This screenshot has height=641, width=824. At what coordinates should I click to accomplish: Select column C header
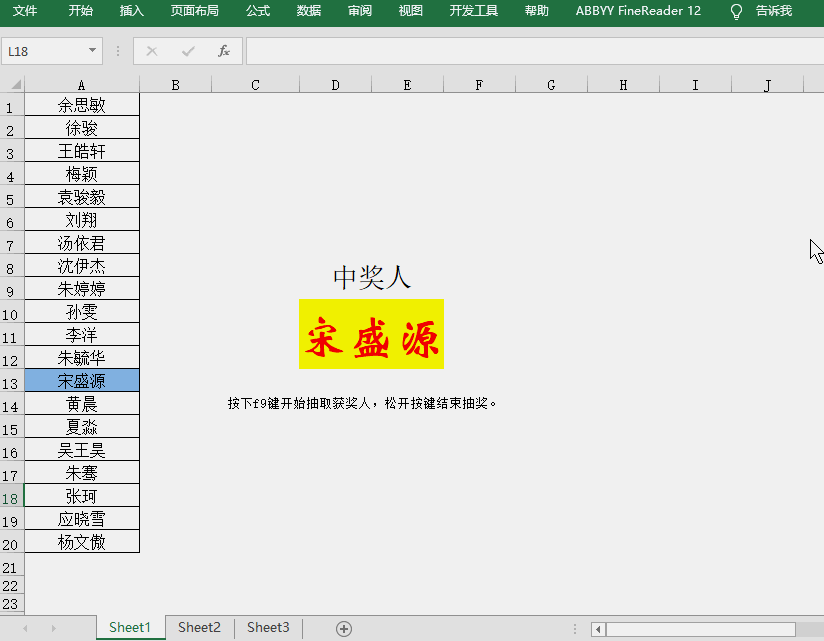[x=255, y=85]
